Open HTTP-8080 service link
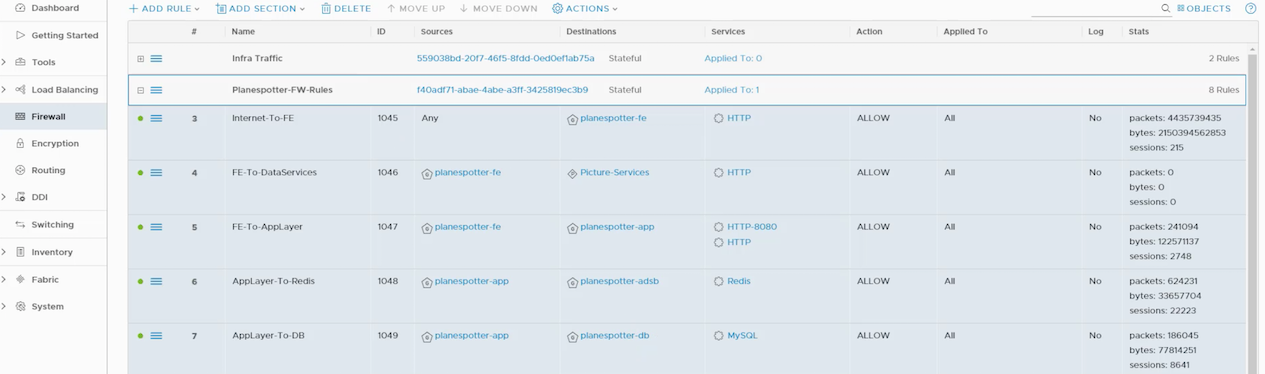The height and width of the screenshot is (374, 1265). coord(752,226)
